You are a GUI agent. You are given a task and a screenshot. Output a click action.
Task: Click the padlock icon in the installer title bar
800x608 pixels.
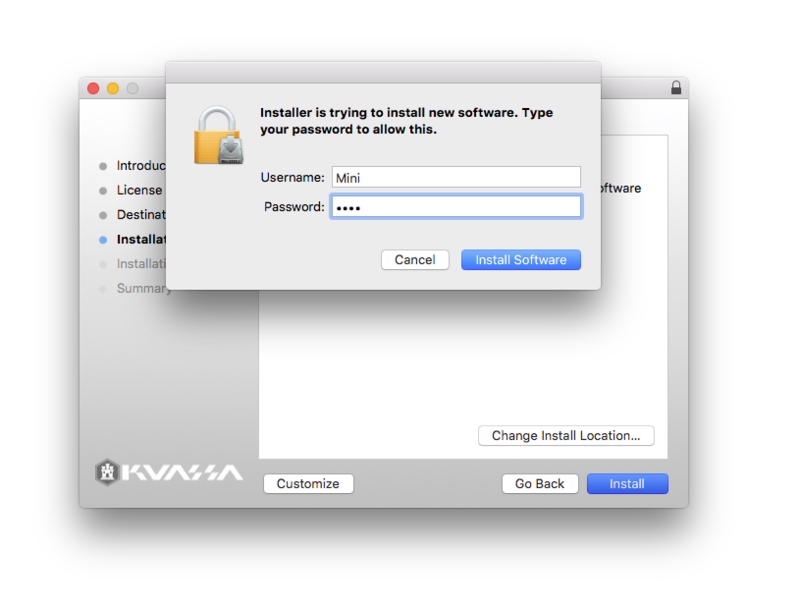click(x=676, y=88)
